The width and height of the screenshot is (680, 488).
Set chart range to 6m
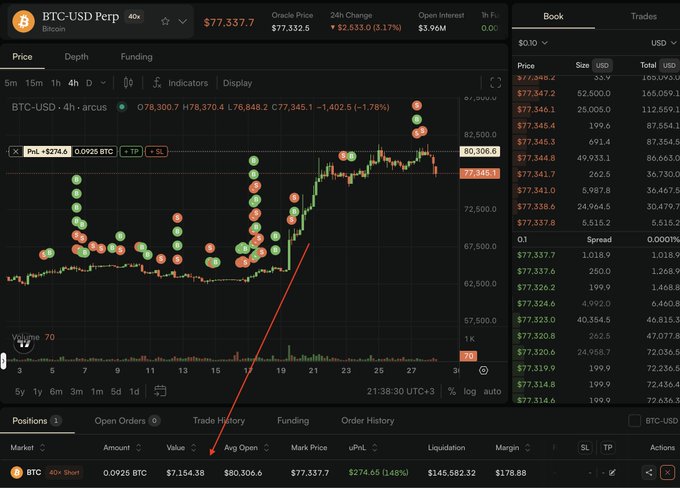56,391
